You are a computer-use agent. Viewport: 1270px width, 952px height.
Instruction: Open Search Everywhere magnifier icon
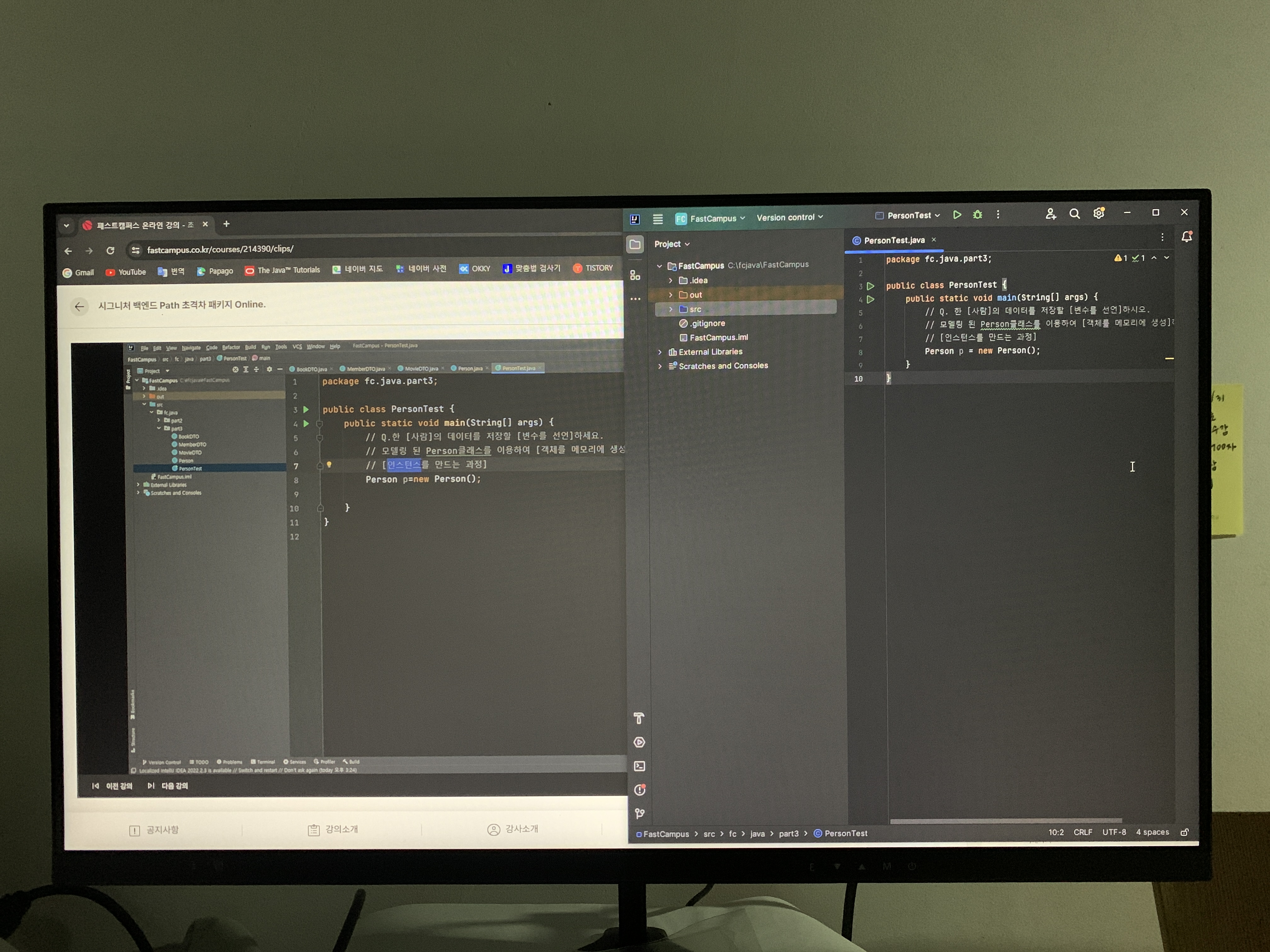pyautogui.click(x=1074, y=214)
